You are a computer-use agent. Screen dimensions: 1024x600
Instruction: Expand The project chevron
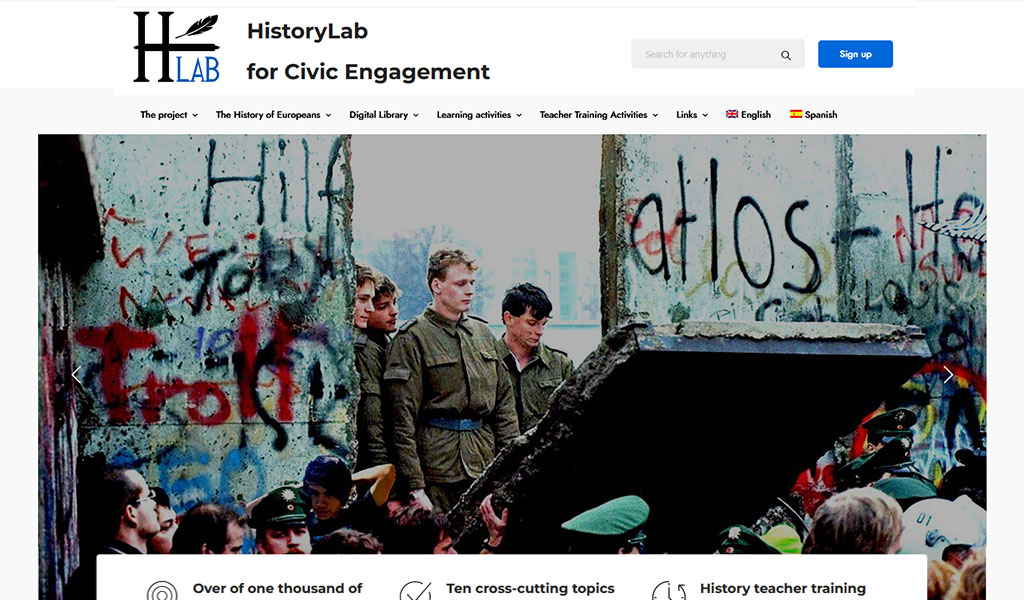(195, 115)
